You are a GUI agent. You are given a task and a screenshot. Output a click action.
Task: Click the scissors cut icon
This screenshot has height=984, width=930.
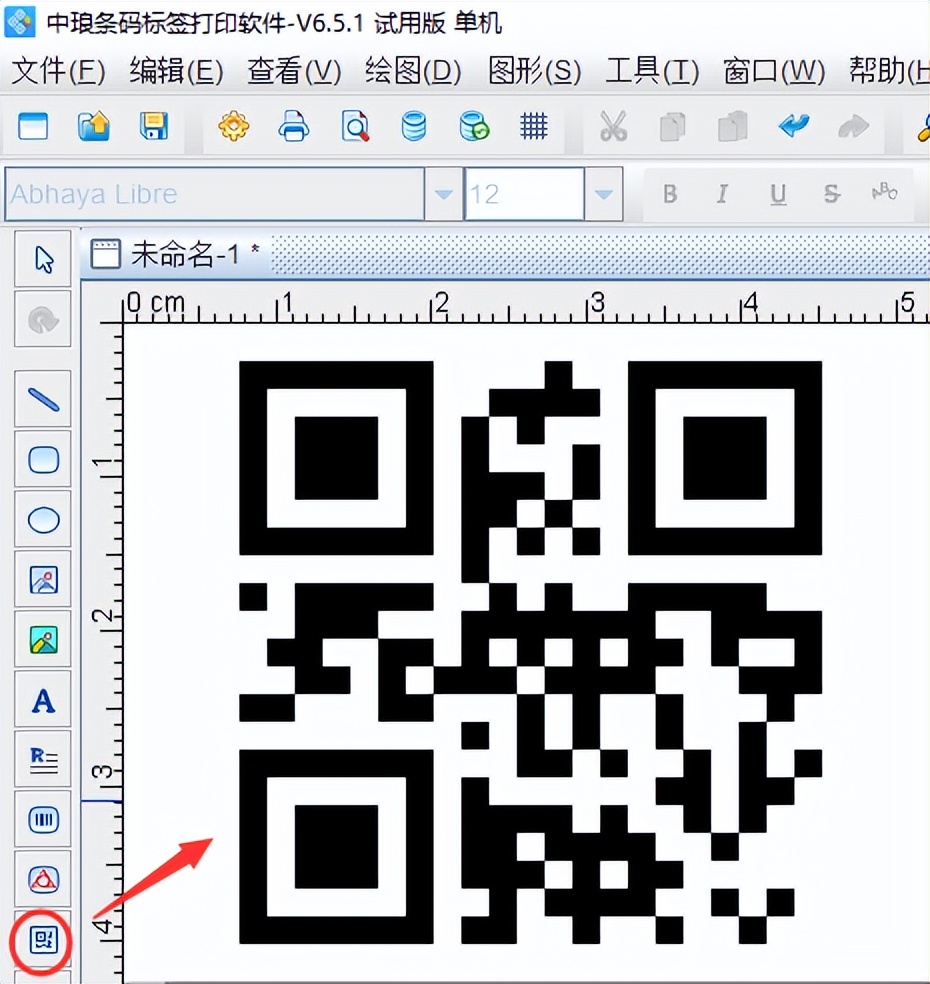point(613,126)
